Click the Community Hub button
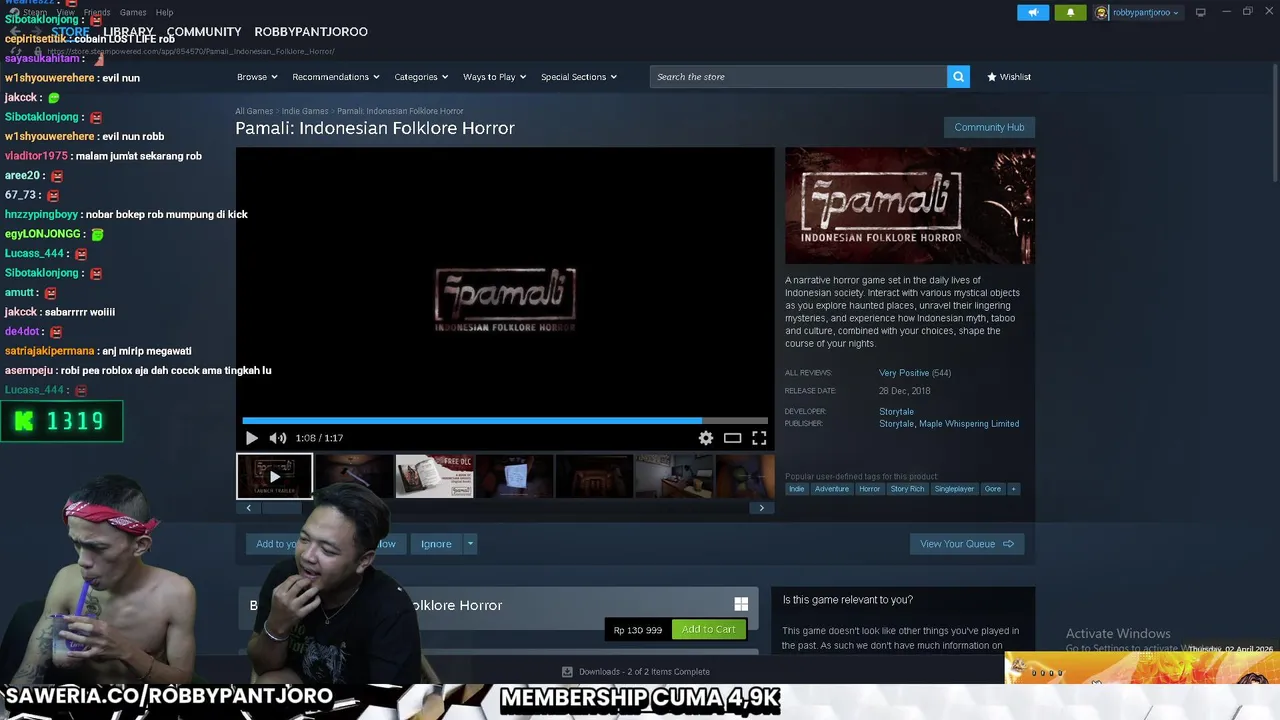The width and height of the screenshot is (1280, 720). 989,127
